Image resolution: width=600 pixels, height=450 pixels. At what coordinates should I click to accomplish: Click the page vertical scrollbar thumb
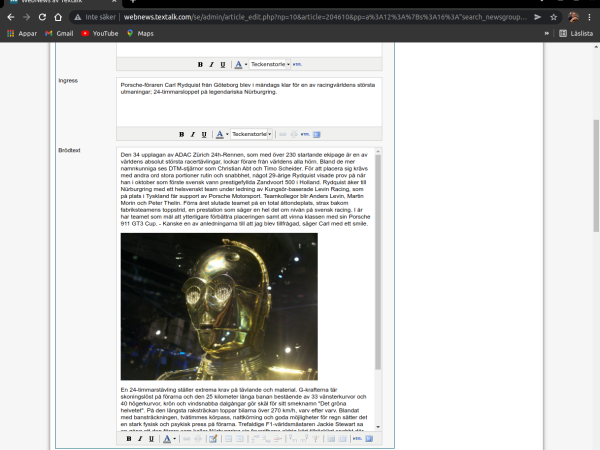click(x=596, y=176)
